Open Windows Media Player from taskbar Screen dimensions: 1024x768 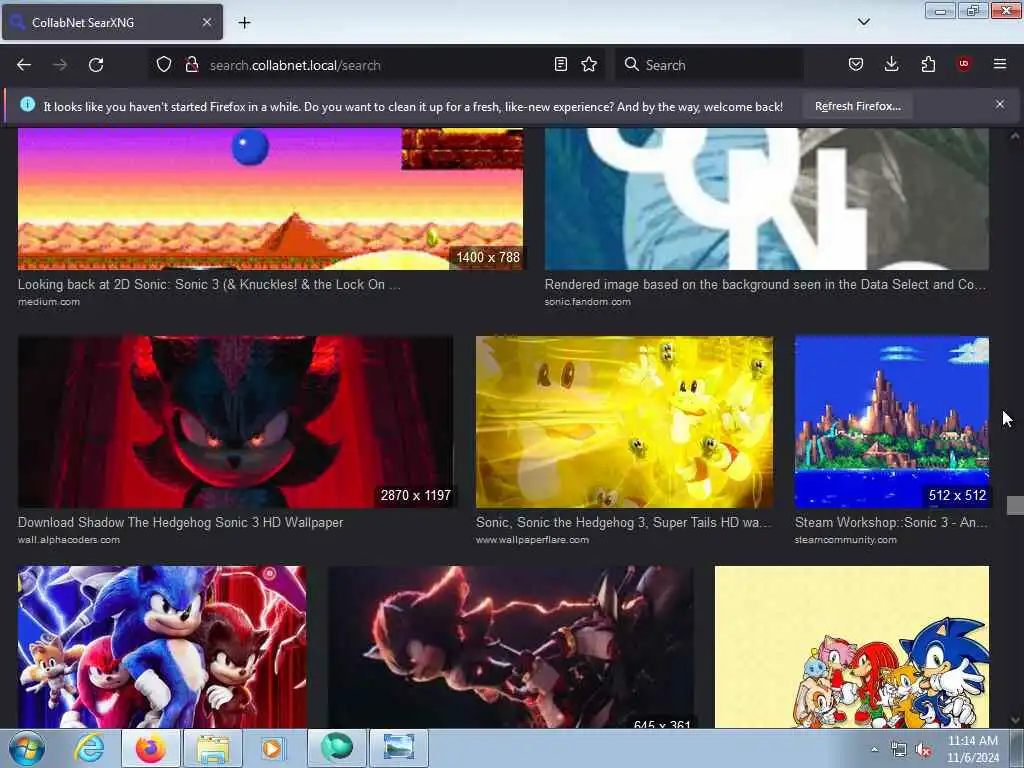click(x=273, y=748)
